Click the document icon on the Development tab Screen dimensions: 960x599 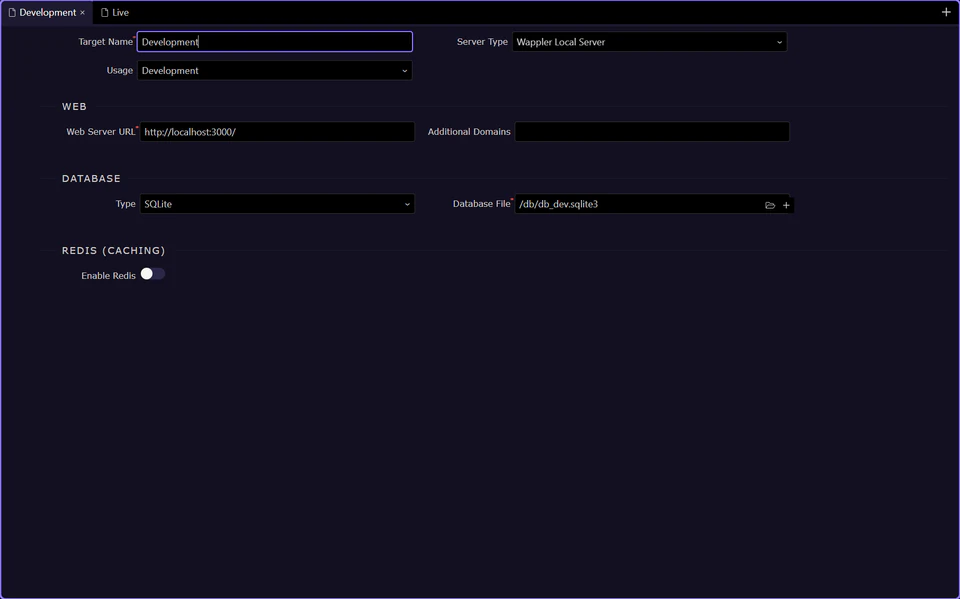click(12, 12)
